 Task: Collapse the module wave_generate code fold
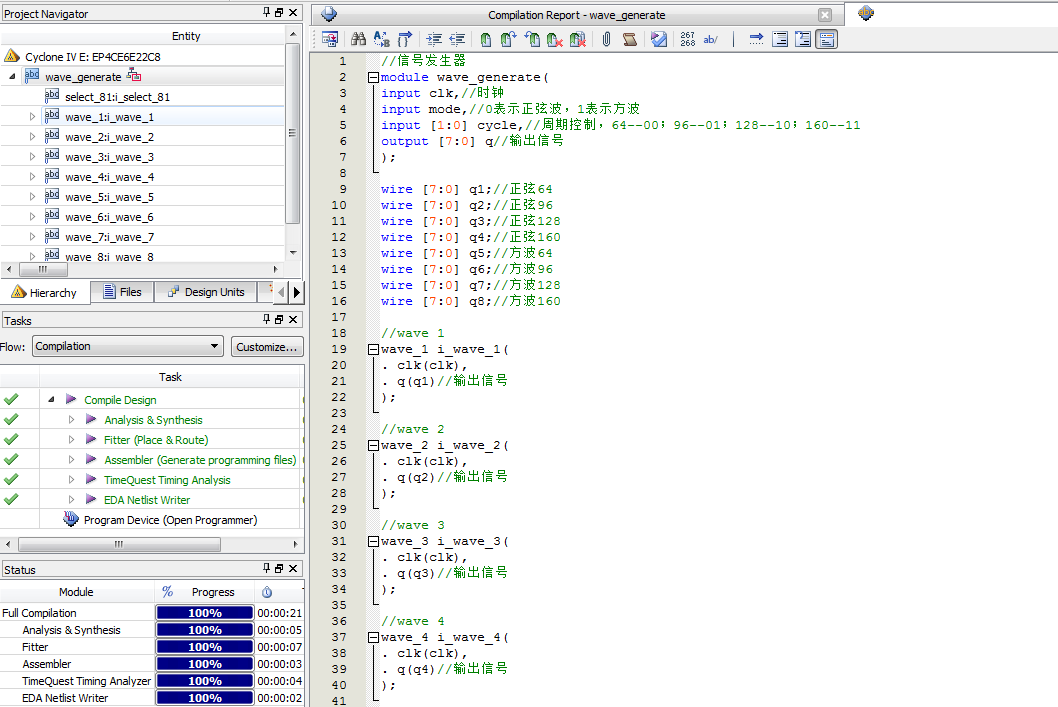point(373,77)
